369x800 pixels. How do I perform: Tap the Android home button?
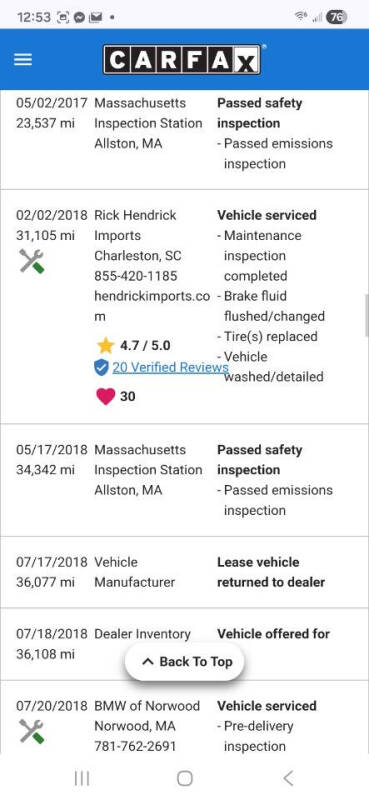(x=185, y=778)
